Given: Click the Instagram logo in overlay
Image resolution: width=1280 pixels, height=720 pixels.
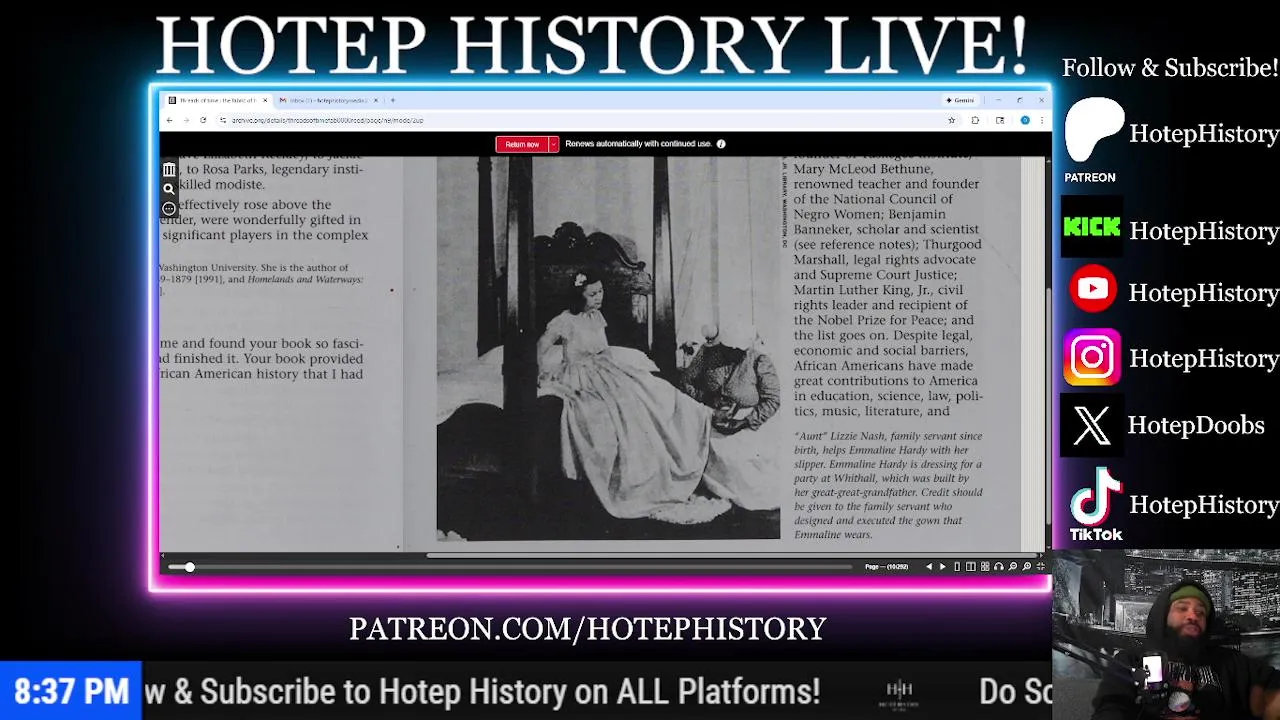Looking at the screenshot, I should [x=1092, y=357].
